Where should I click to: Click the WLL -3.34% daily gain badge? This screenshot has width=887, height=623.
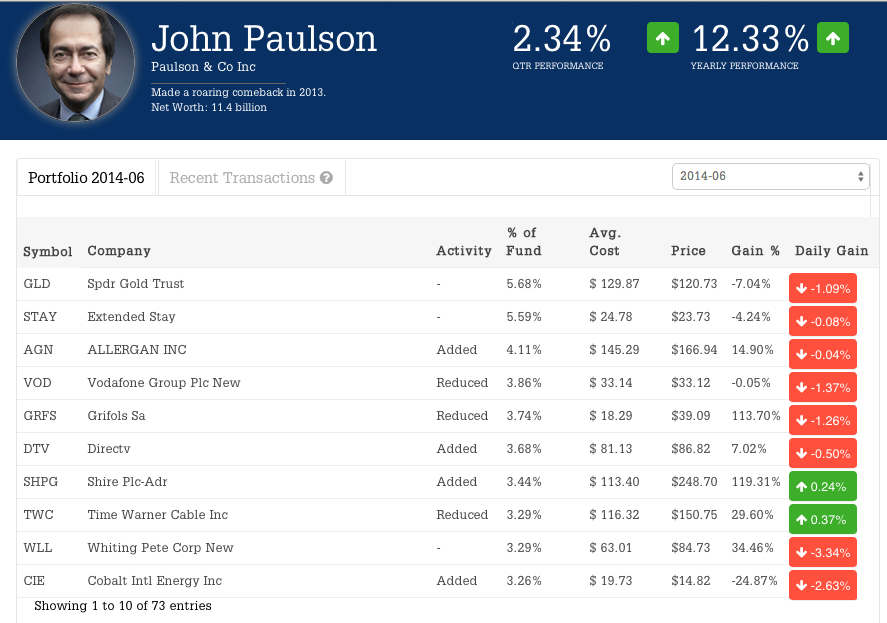(822, 553)
